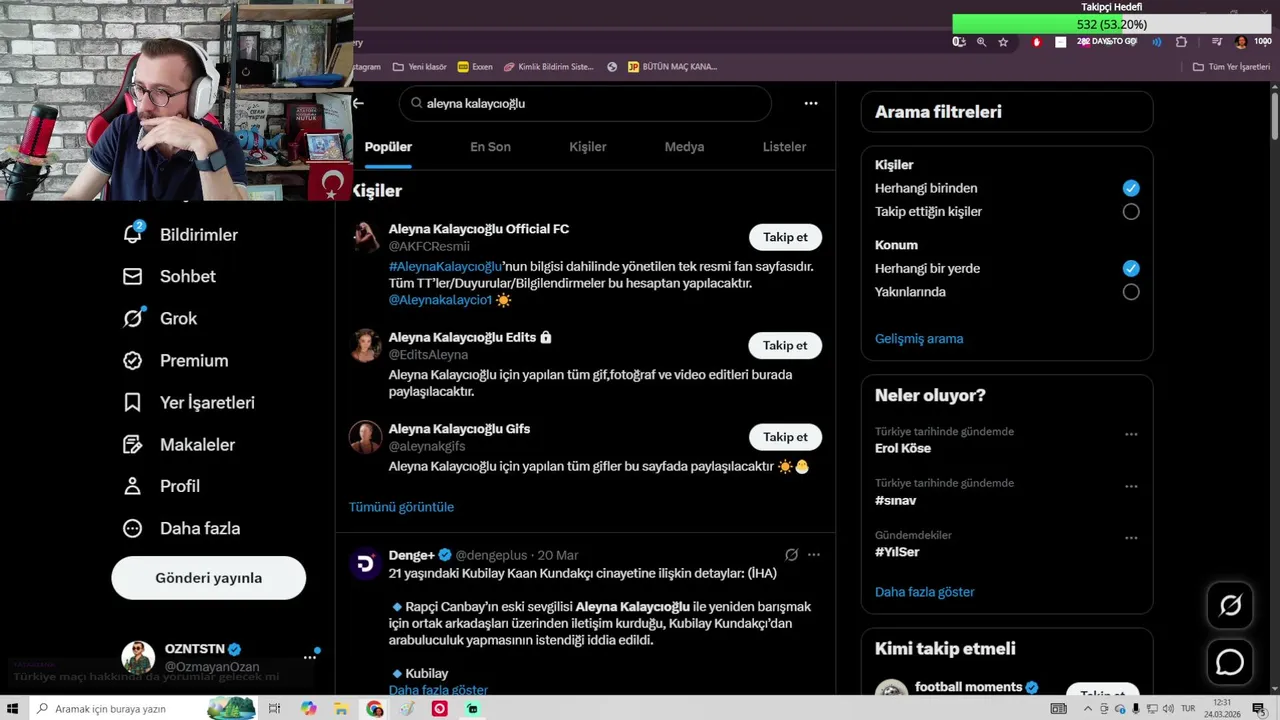Open Denge+ profile avatar
This screenshot has width=1280, height=720.
tap(365, 564)
